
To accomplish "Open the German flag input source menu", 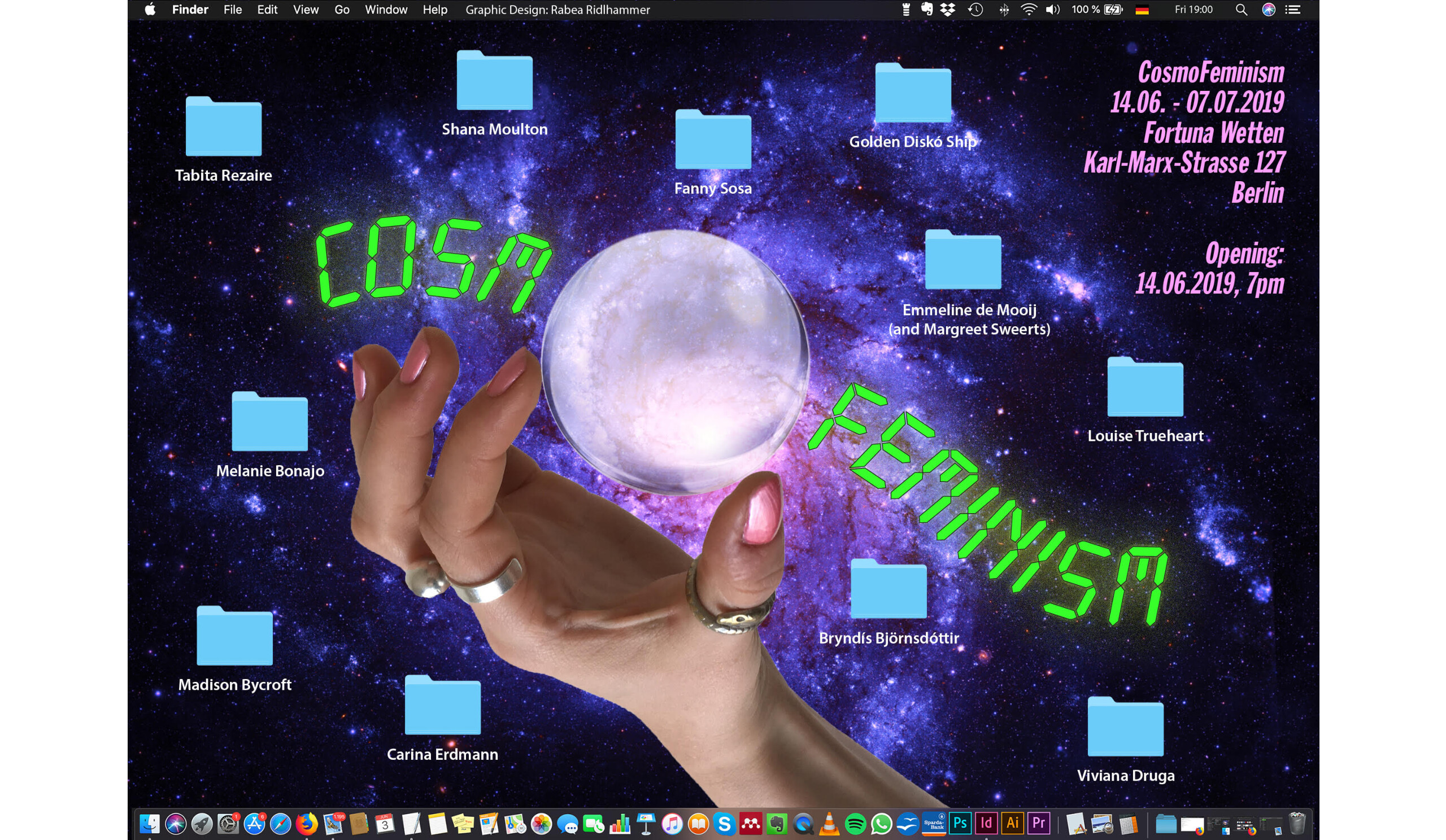I will click(1142, 10).
